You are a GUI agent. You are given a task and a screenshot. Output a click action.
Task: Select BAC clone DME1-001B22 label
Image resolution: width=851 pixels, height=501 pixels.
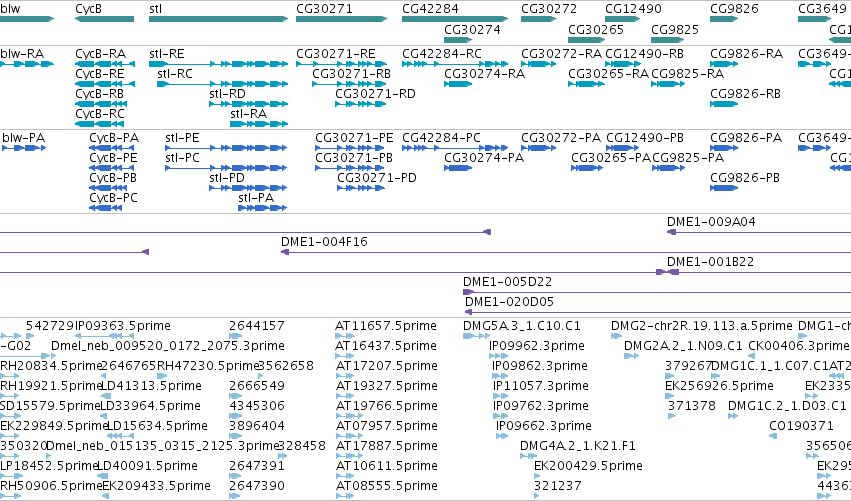pyautogui.click(x=710, y=262)
